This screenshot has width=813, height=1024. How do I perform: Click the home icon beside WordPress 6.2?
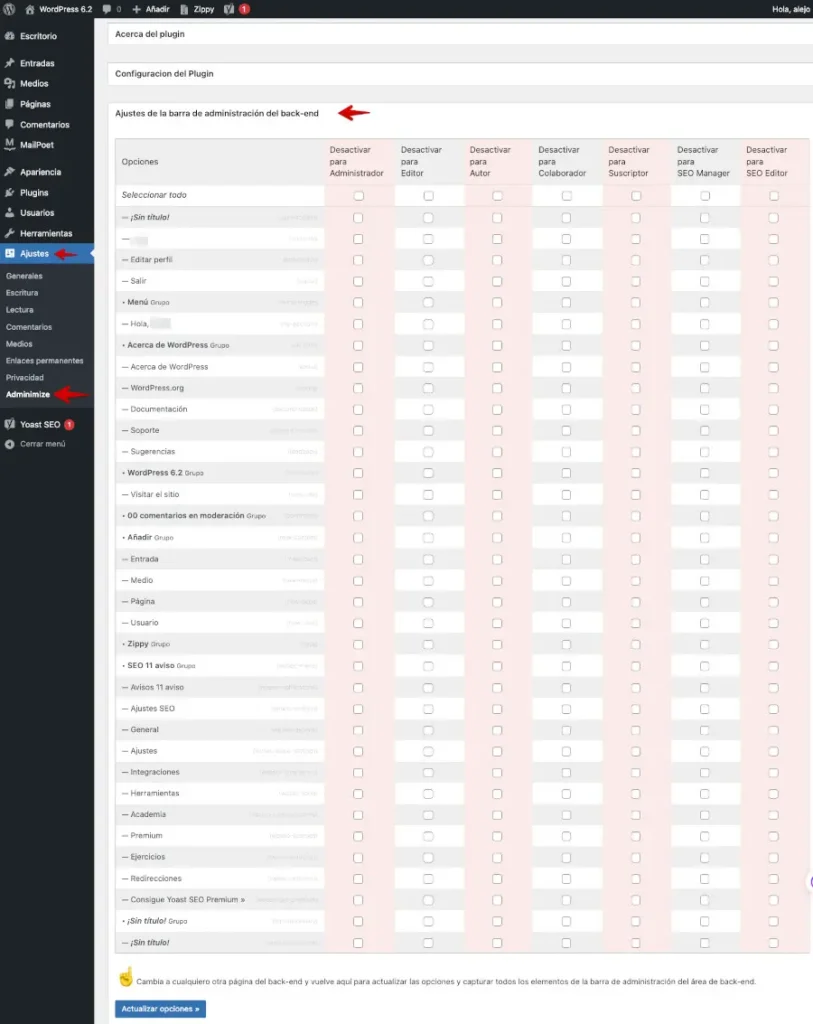click(29, 9)
